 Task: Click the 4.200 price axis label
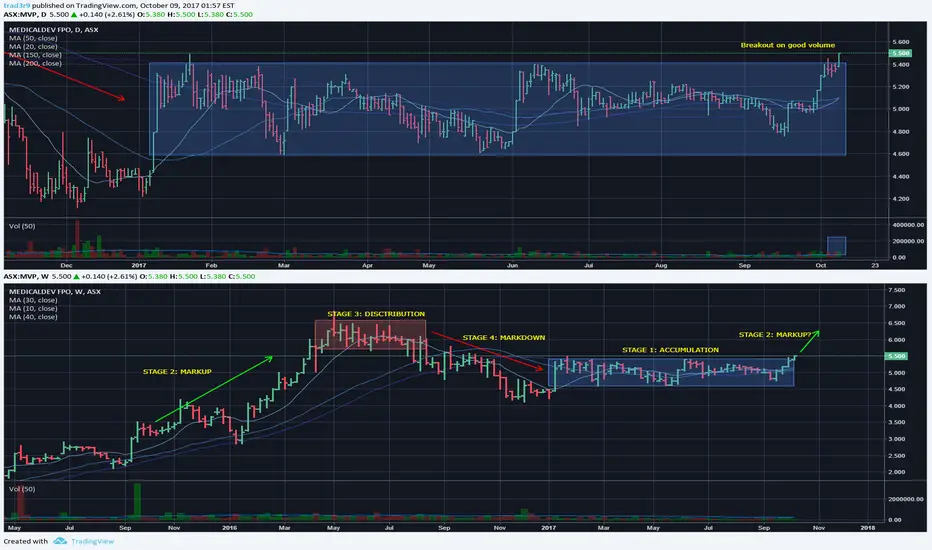pyautogui.click(x=900, y=199)
